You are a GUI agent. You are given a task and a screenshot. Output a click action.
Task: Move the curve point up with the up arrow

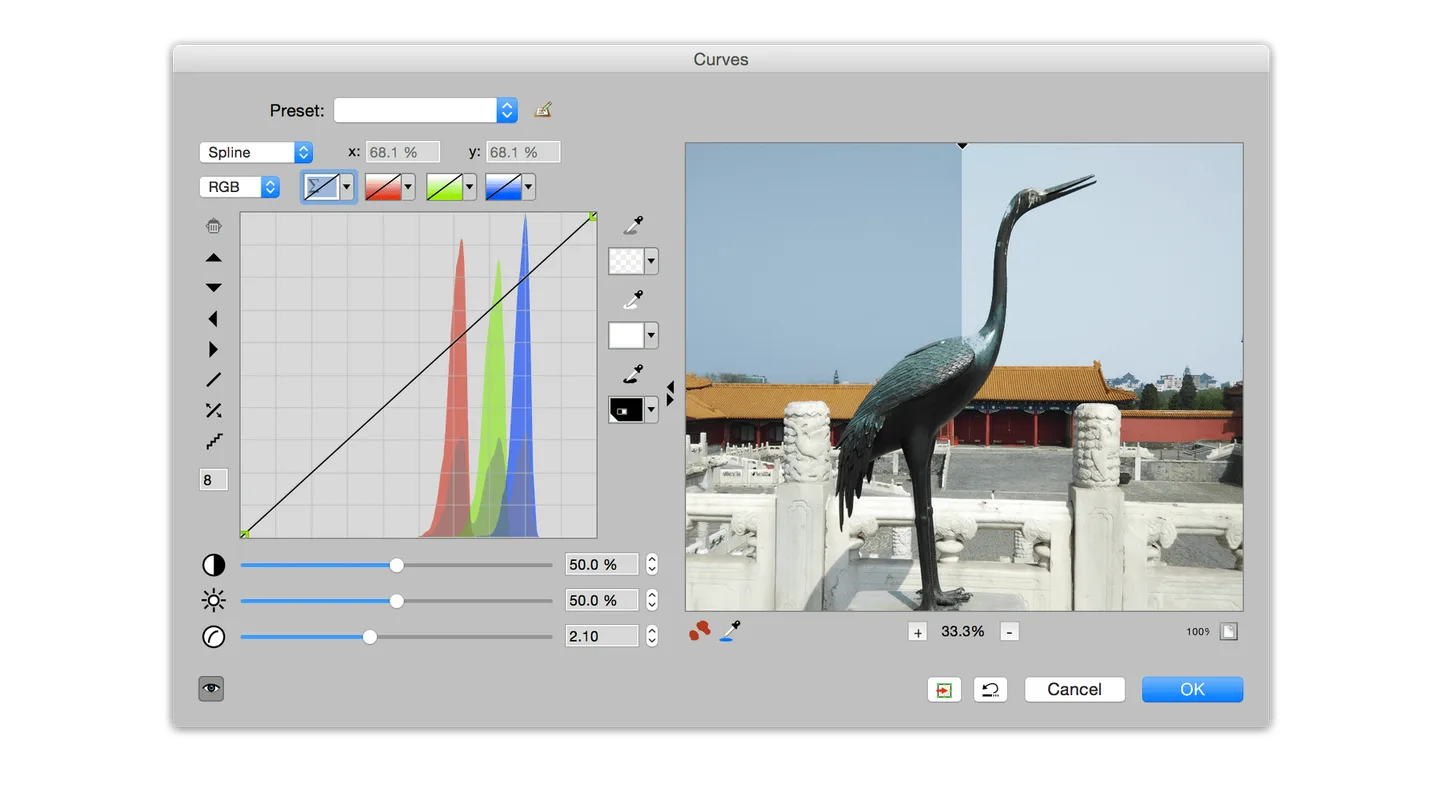[213, 258]
